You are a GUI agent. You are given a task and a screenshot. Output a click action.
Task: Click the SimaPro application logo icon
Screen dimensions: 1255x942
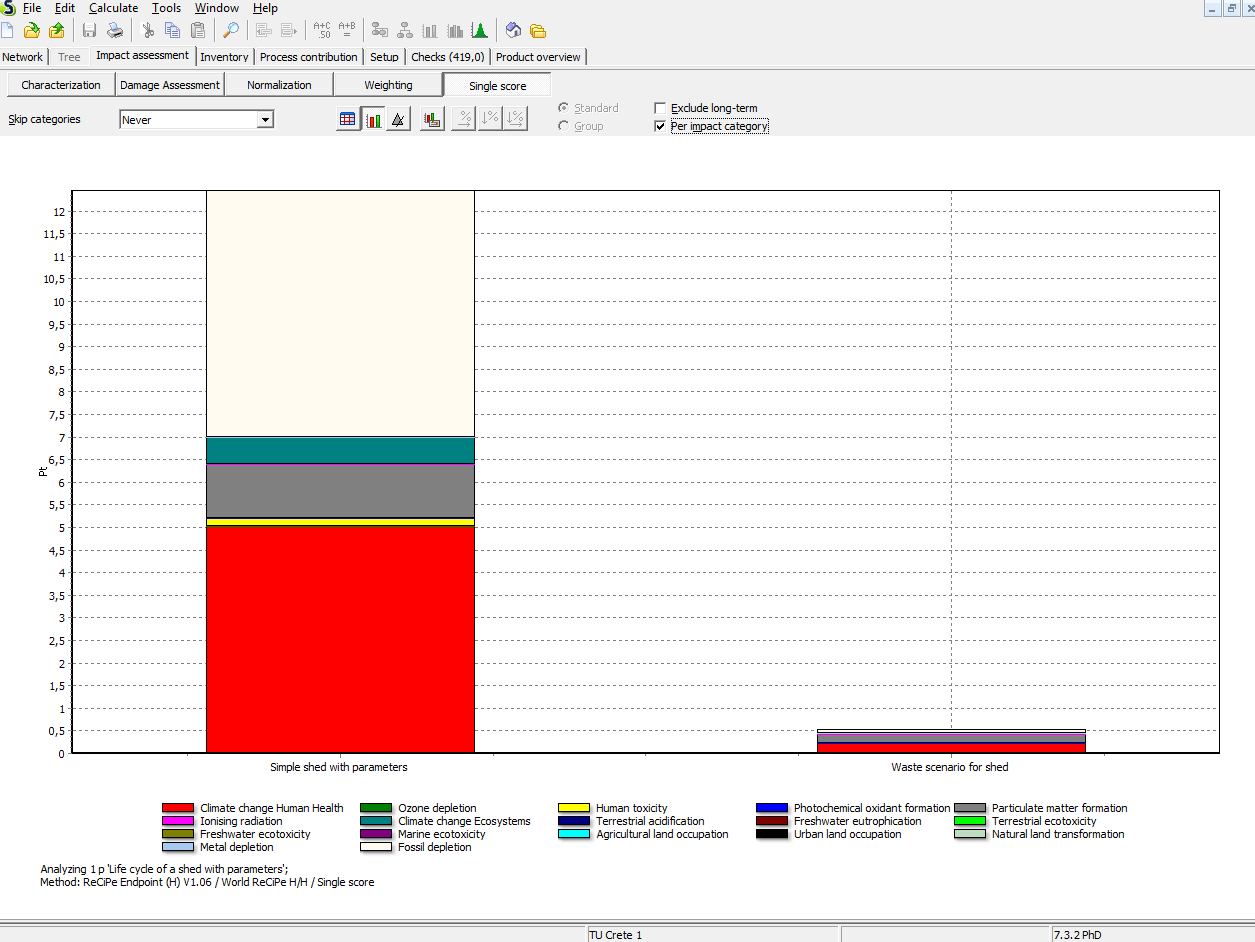(x=8, y=8)
